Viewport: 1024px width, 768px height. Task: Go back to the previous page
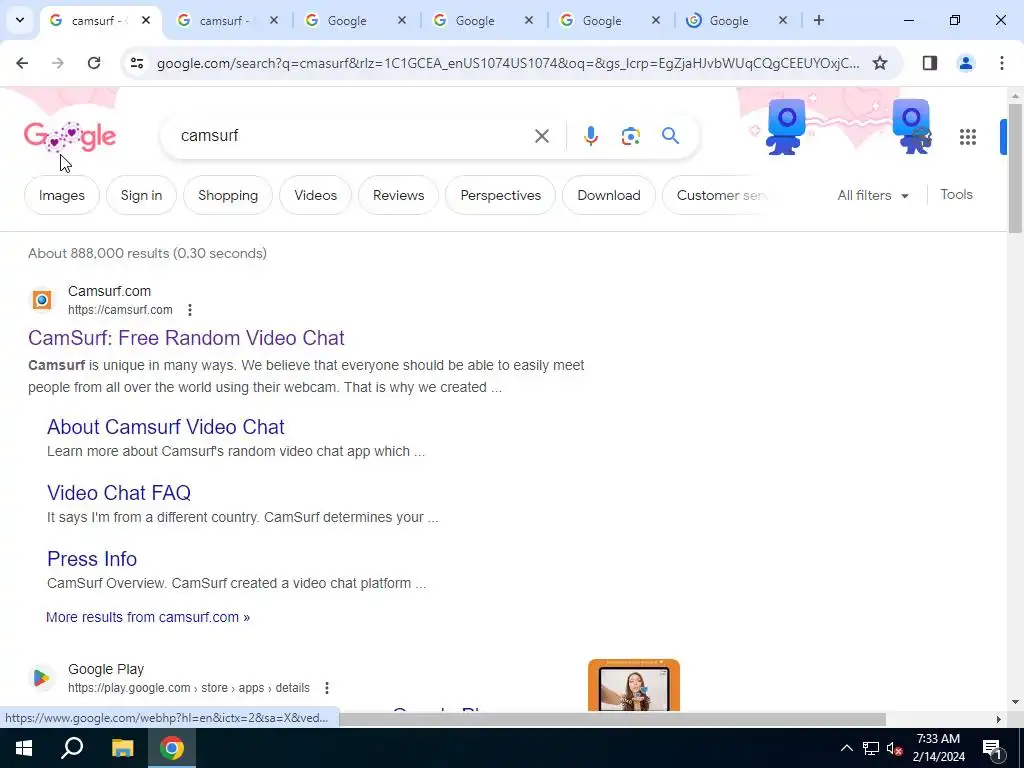tap(22, 63)
